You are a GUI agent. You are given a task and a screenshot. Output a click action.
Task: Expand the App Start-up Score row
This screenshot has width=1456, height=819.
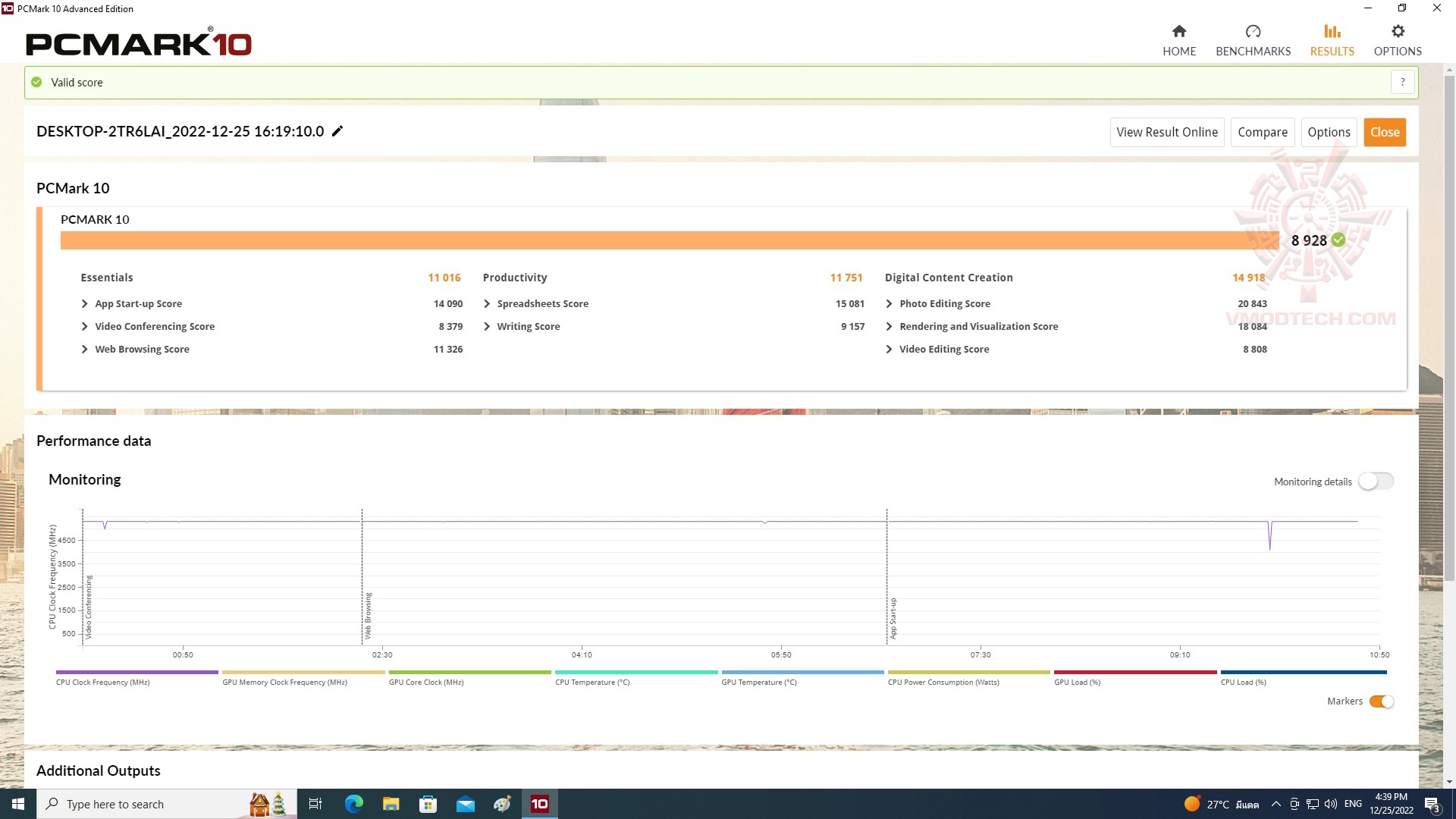pos(84,303)
